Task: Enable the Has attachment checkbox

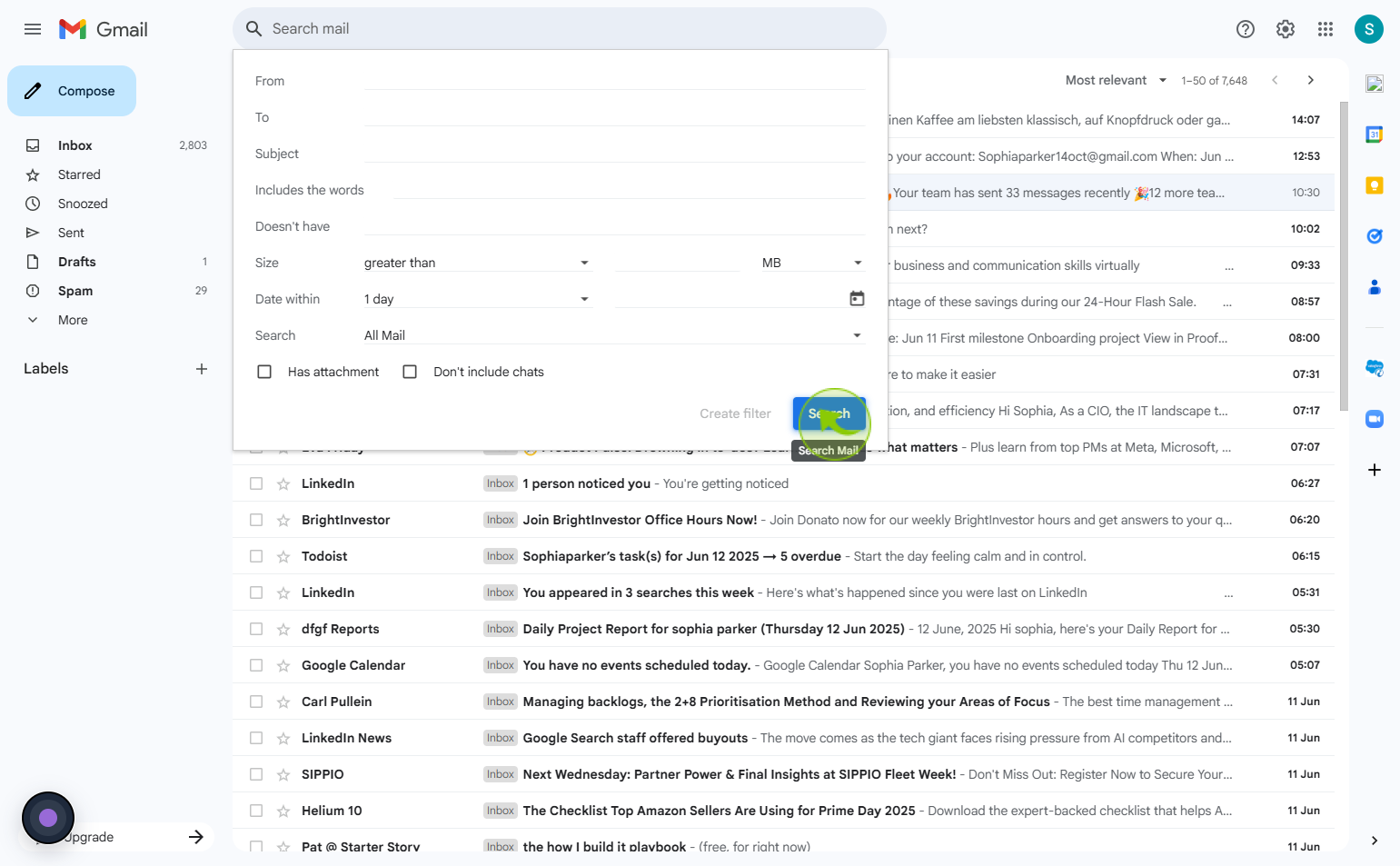Action: pos(264,372)
